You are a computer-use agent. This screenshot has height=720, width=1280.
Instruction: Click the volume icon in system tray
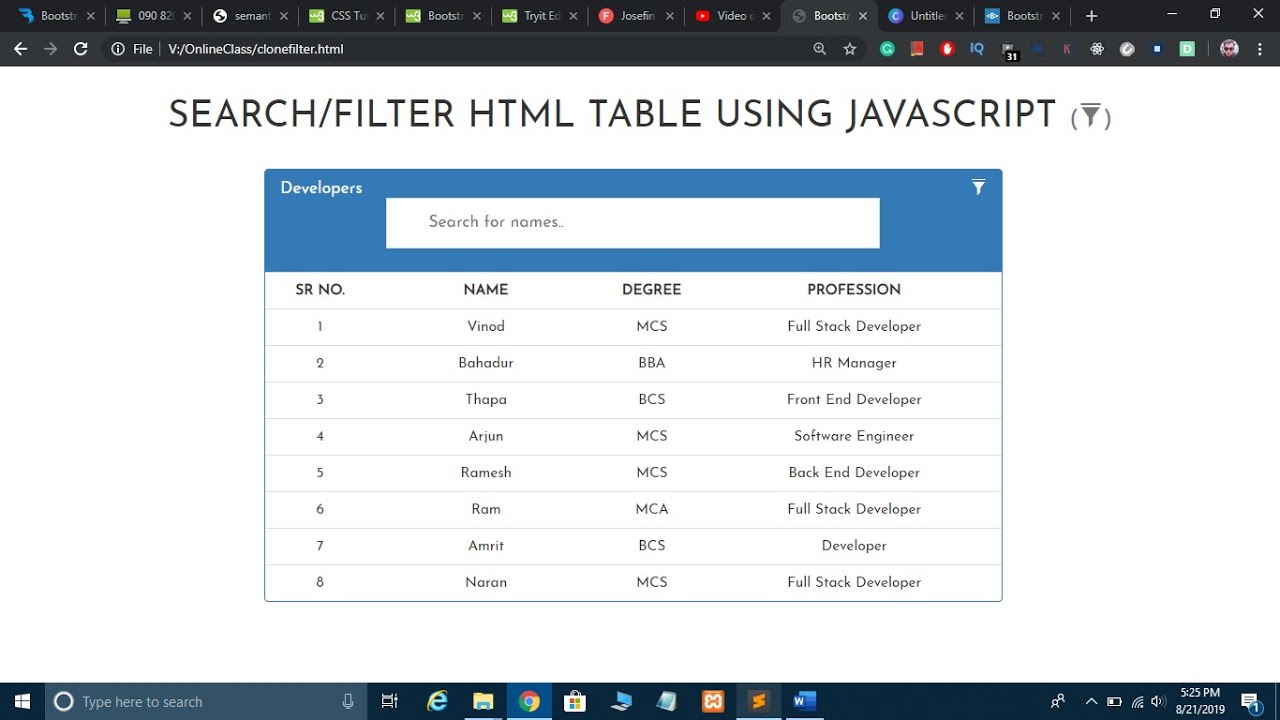1159,701
